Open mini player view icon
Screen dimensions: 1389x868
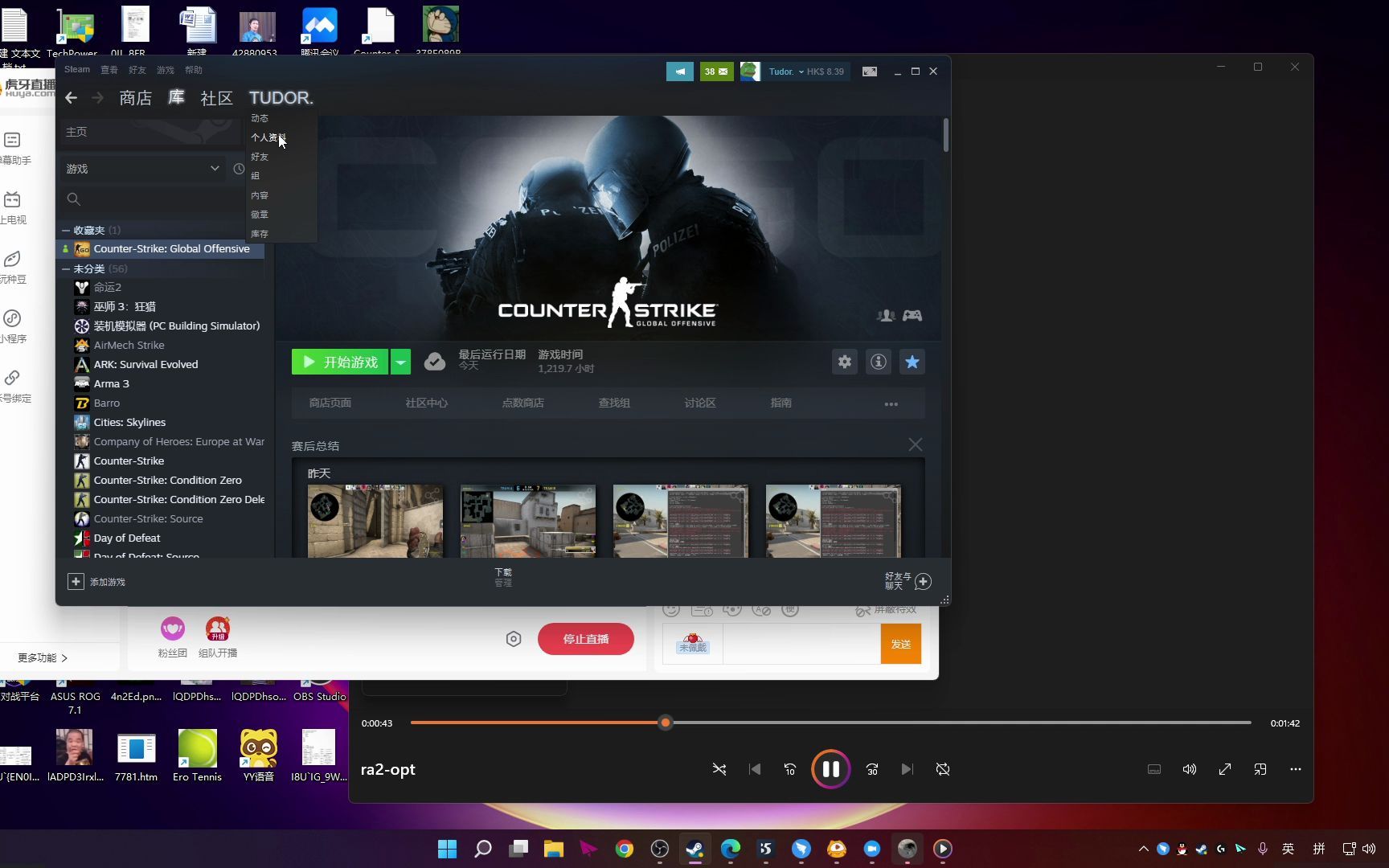[1260, 769]
